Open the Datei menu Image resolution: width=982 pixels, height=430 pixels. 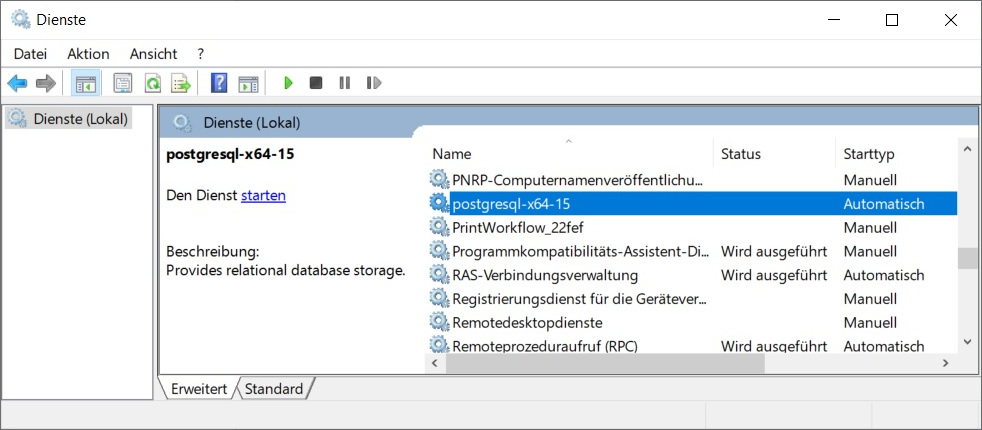coord(30,54)
